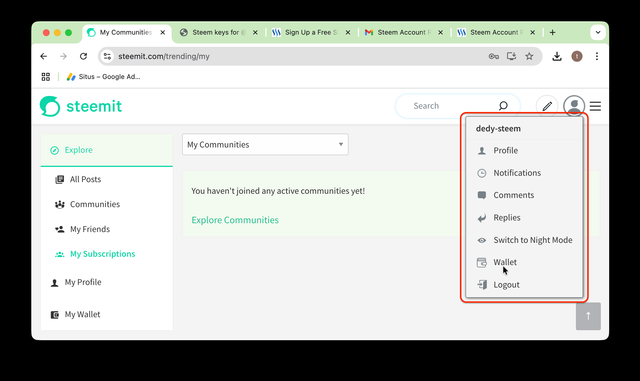The image size is (640, 381).
Task: Click the Chrome profile avatar
Action: tap(577, 56)
